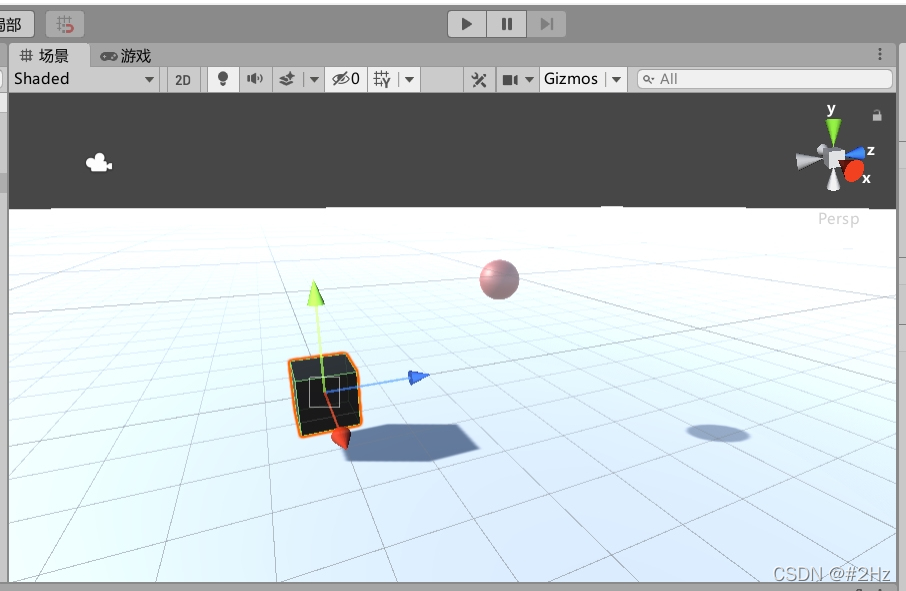906x591 pixels.
Task: Toggle the scene grid Y icon
Action: [x=382, y=79]
